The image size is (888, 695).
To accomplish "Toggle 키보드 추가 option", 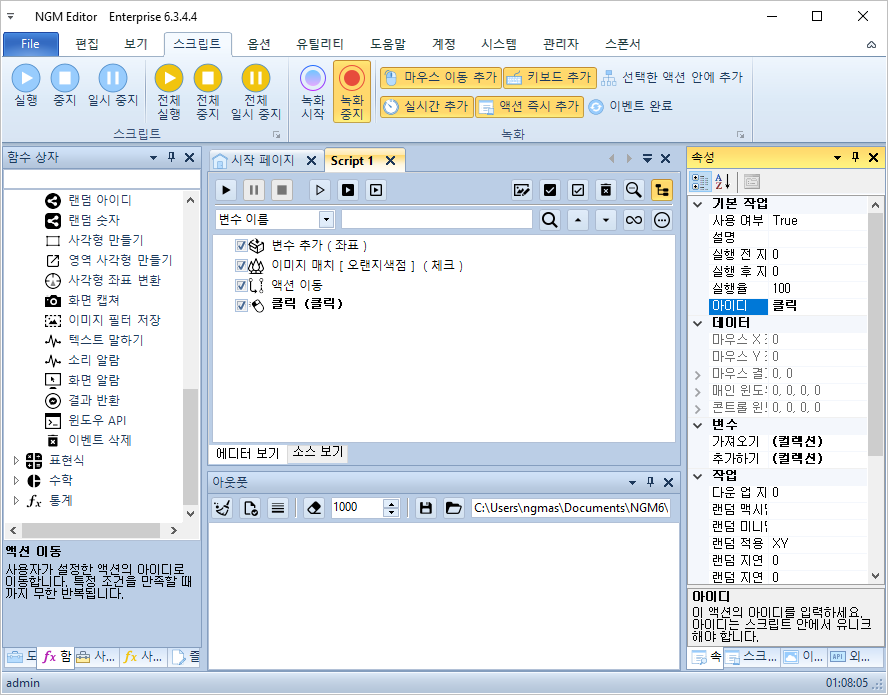I will pos(549,78).
